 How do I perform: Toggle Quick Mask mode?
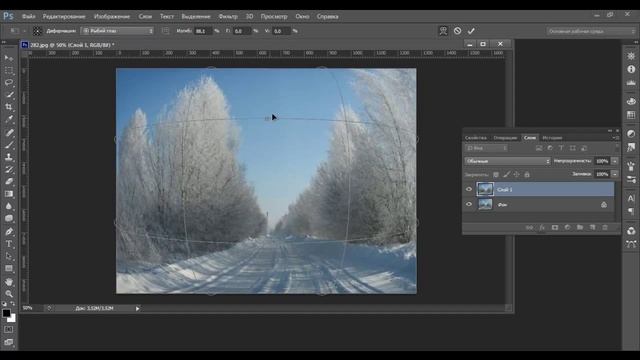point(9,329)
